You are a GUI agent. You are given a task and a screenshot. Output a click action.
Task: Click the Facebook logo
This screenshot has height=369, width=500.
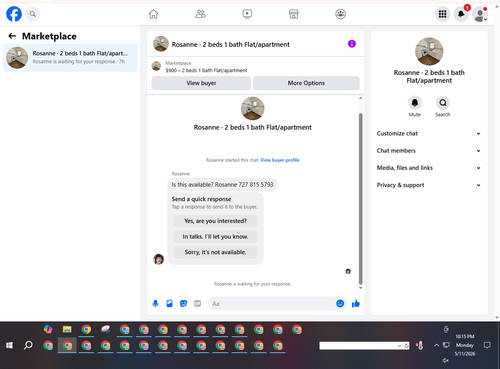[14, 14]
